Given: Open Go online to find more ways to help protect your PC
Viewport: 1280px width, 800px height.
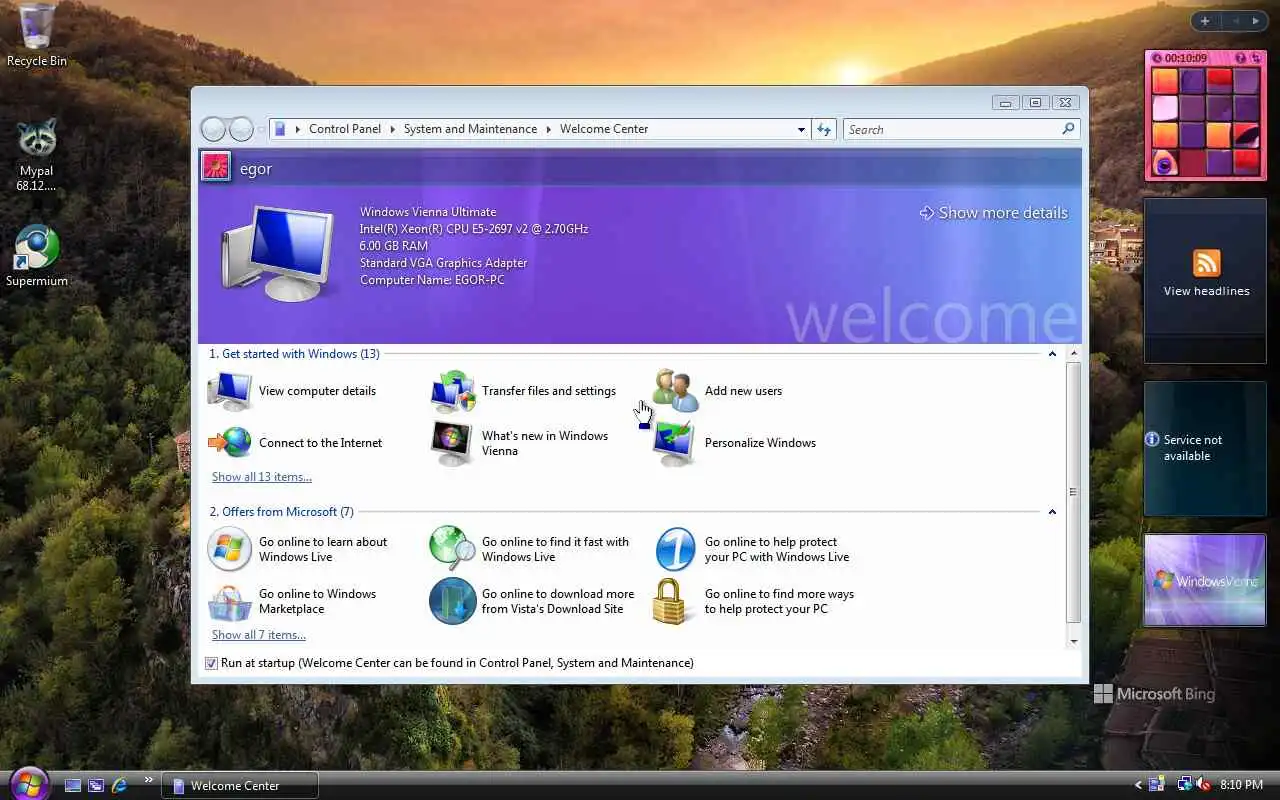Looking at the screenshot, I should 754,601.
